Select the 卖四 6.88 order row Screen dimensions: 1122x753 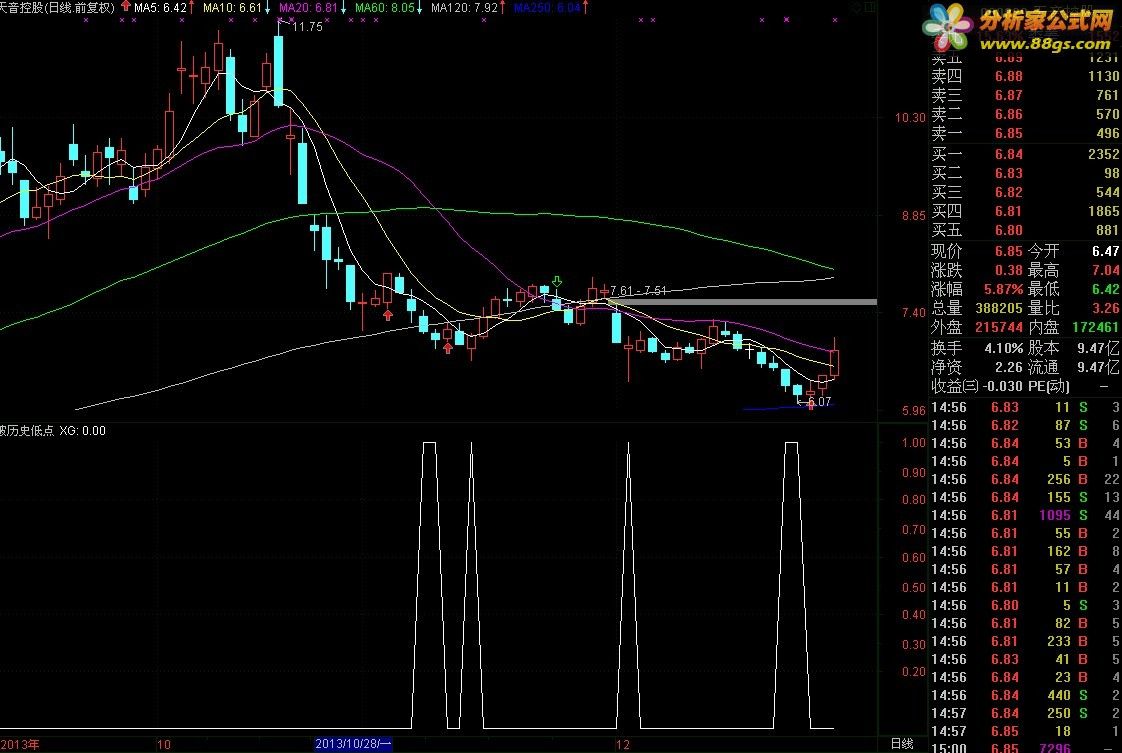1025,76
